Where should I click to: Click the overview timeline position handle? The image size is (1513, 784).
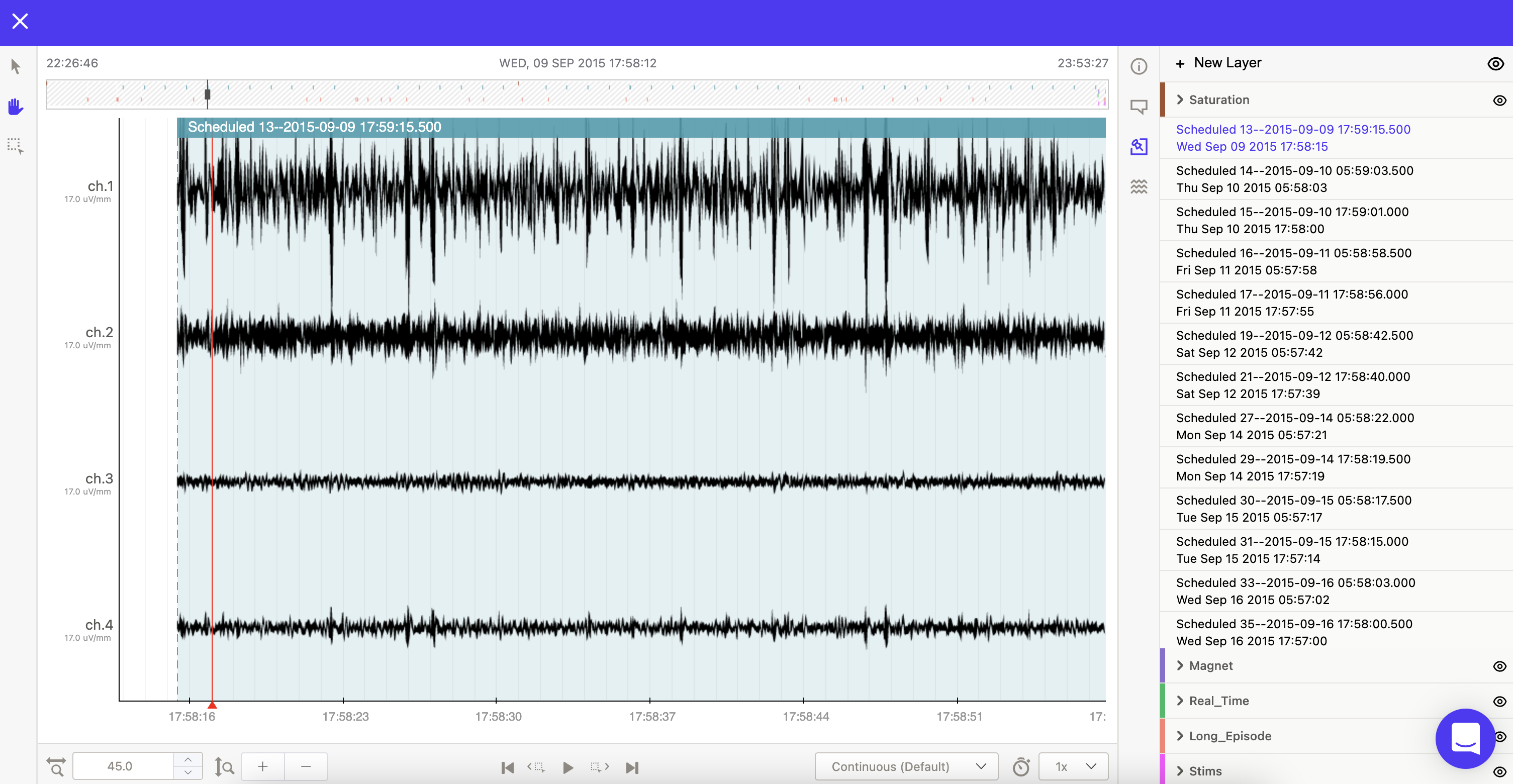click(x=207, y=94)
